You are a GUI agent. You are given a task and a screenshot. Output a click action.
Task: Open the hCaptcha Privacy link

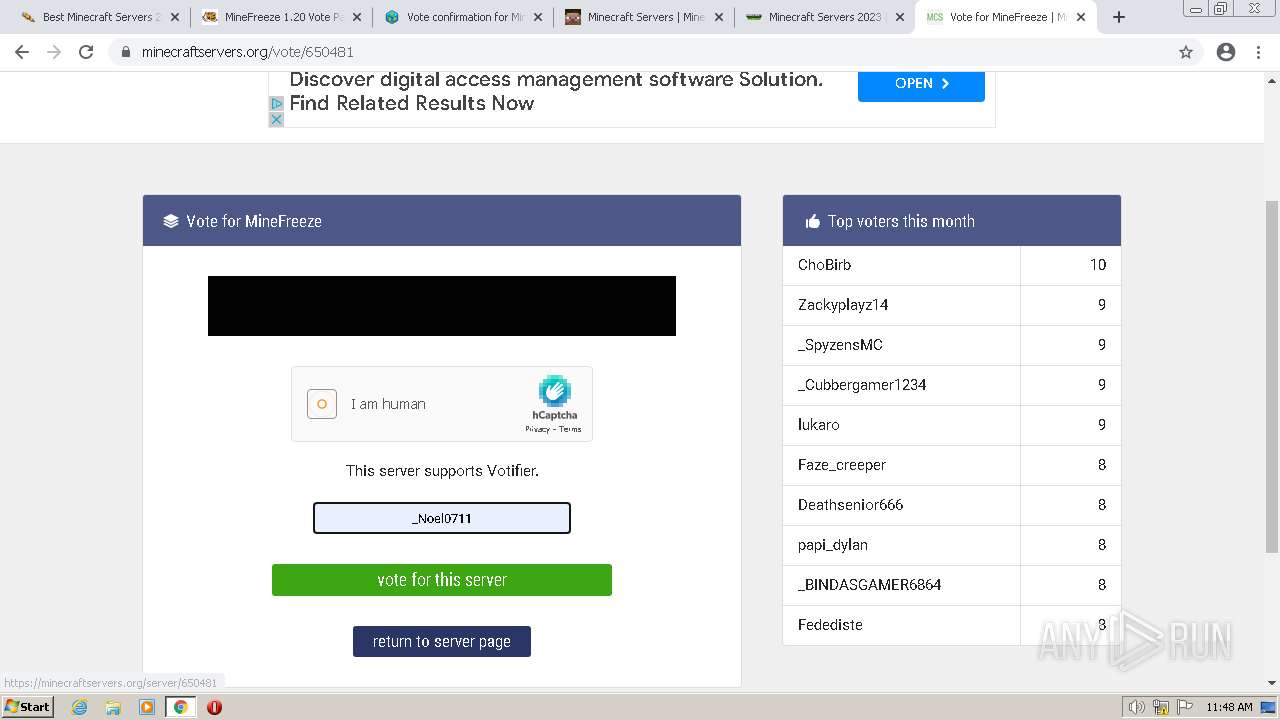(x=537, y=429)
